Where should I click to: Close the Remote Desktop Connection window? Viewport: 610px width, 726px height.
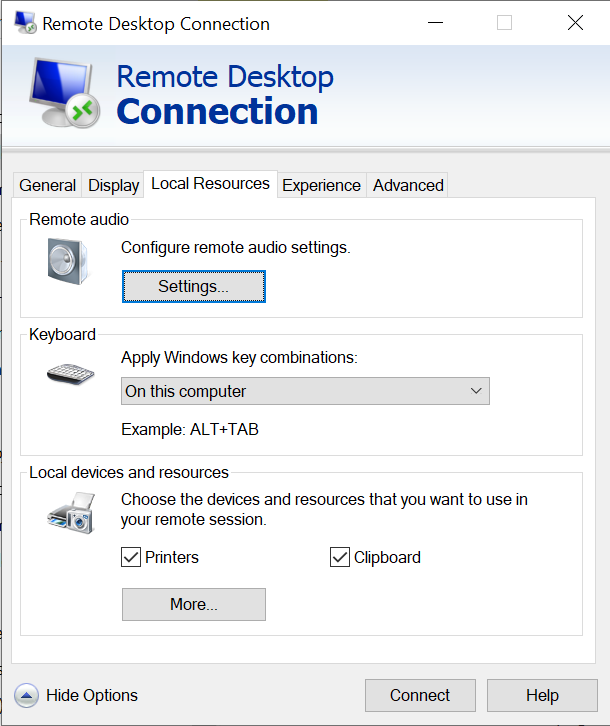pyautogui.click(x=575, y=23)
